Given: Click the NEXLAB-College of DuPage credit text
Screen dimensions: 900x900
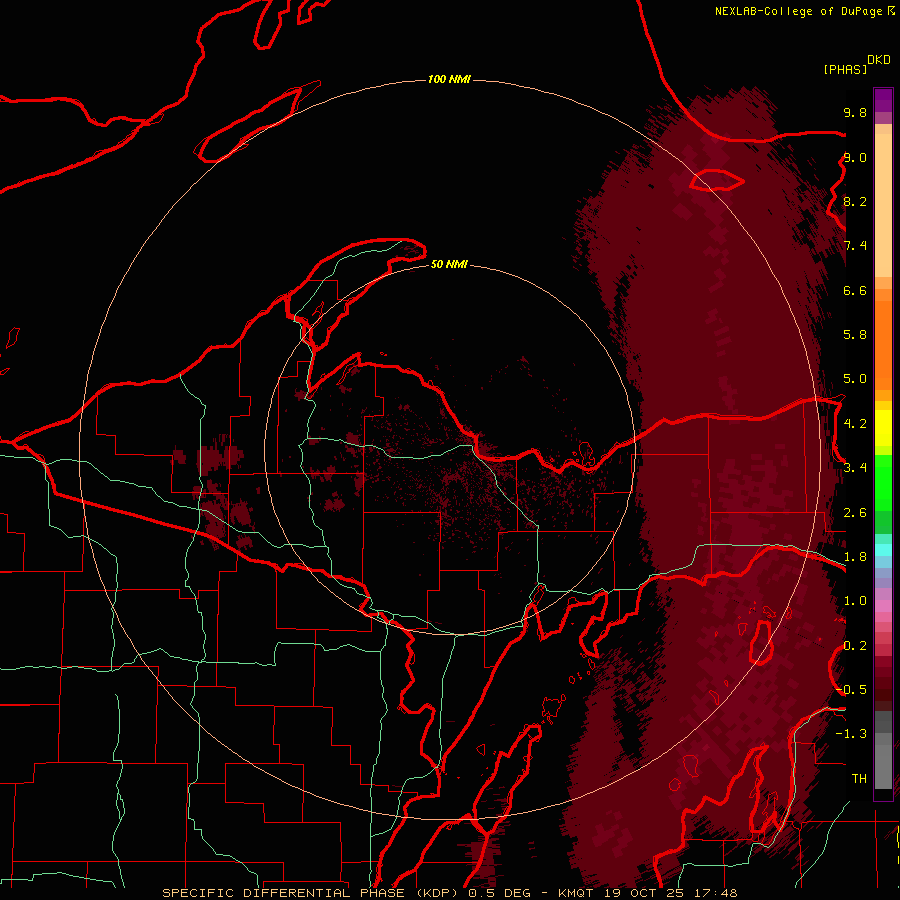Looking at the screenshot, I should pyautogui.click(x=798, y=11).
